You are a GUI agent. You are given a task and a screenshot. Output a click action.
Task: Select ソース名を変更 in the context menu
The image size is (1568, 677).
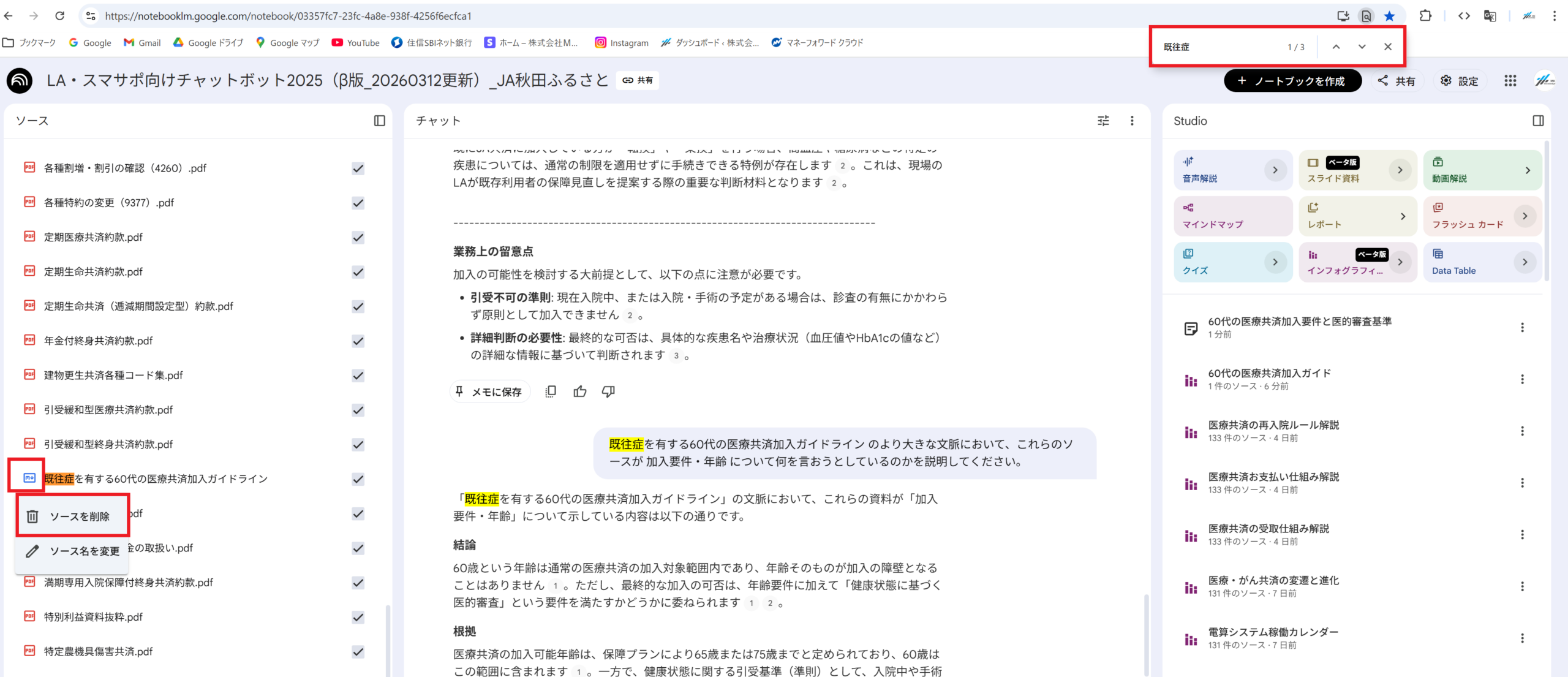[72, 551]
